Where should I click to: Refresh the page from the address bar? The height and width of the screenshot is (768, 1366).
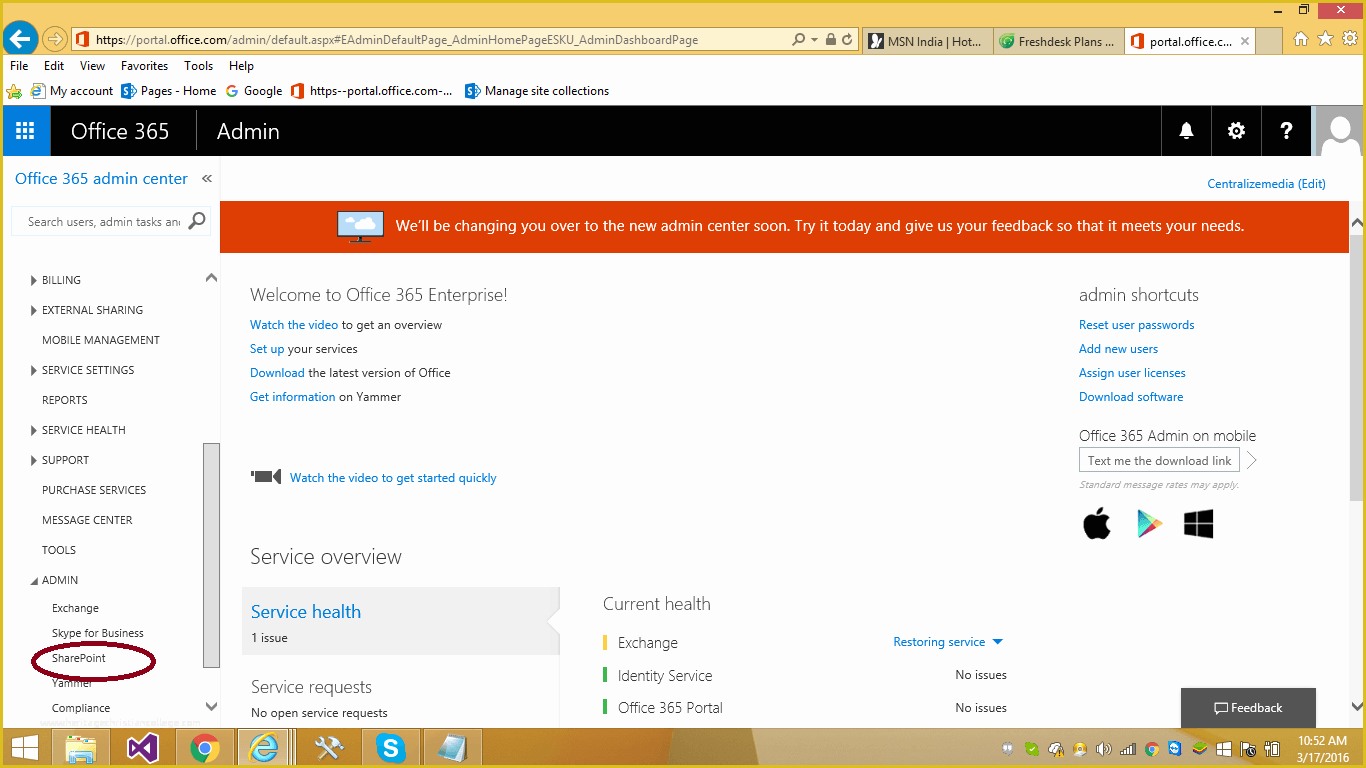point(847,40)
